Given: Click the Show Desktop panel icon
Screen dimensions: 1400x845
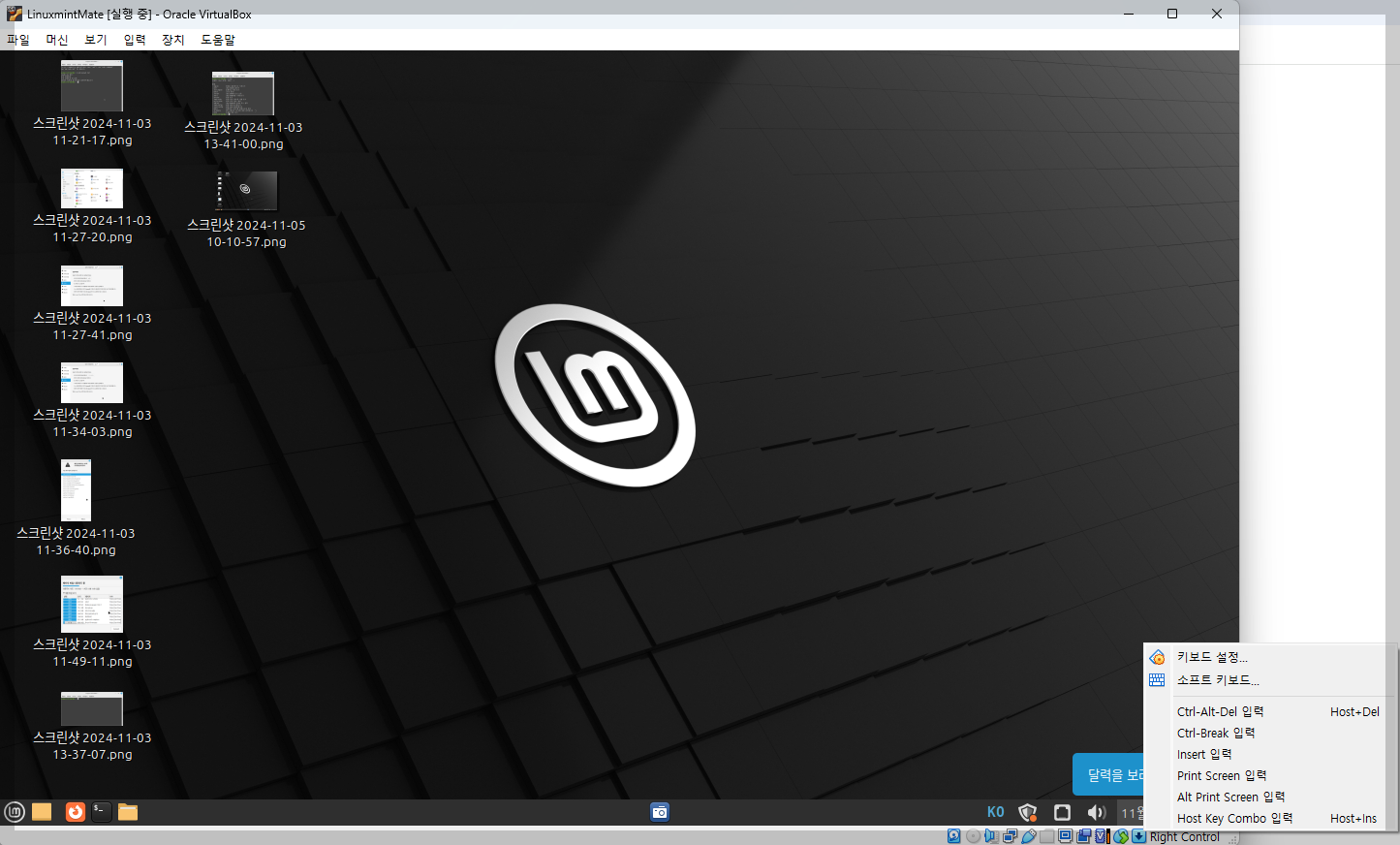Looking at the screenshot, I should [x=42, y=812].
